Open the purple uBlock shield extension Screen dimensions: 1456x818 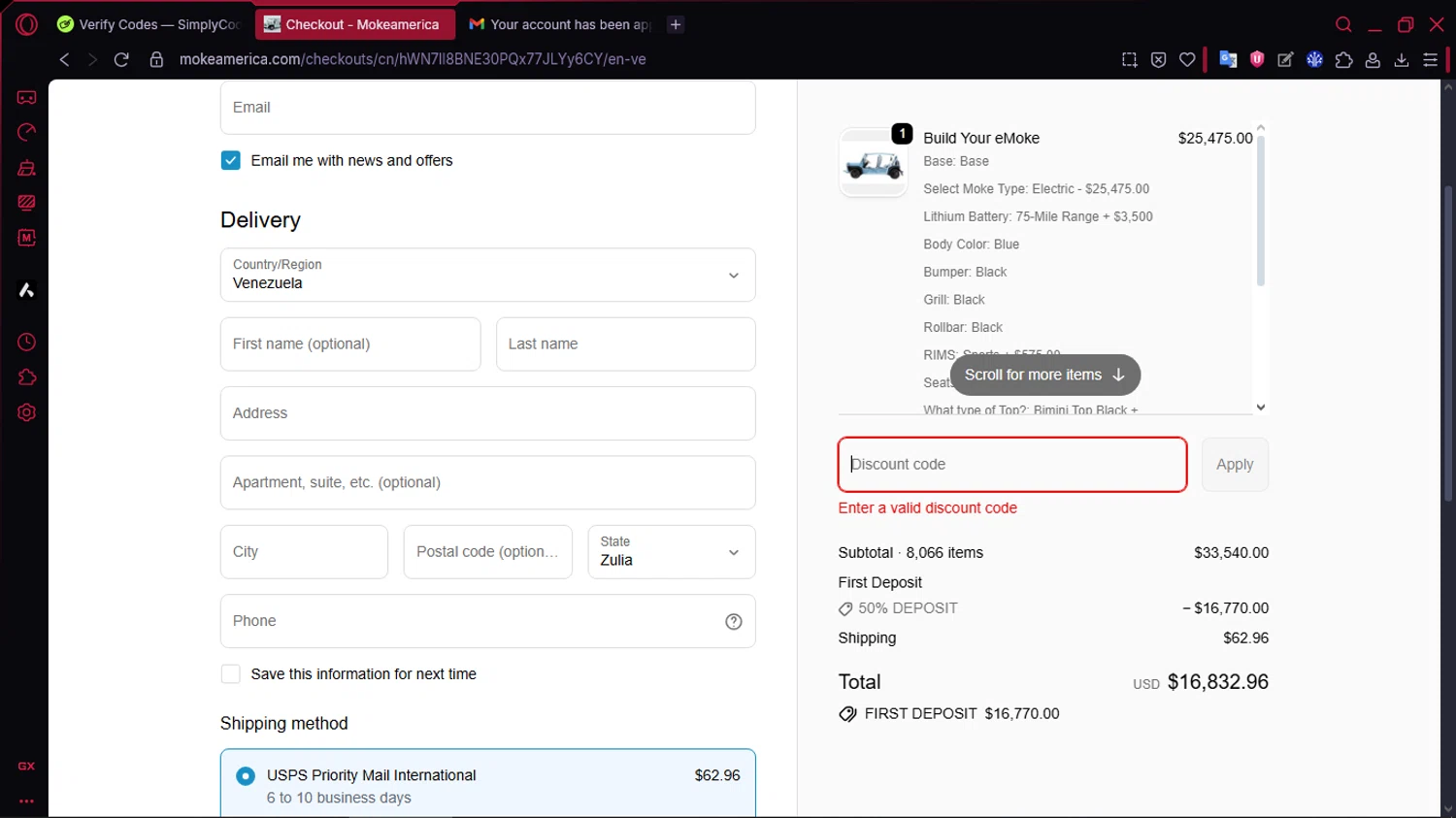[1257, 59]
